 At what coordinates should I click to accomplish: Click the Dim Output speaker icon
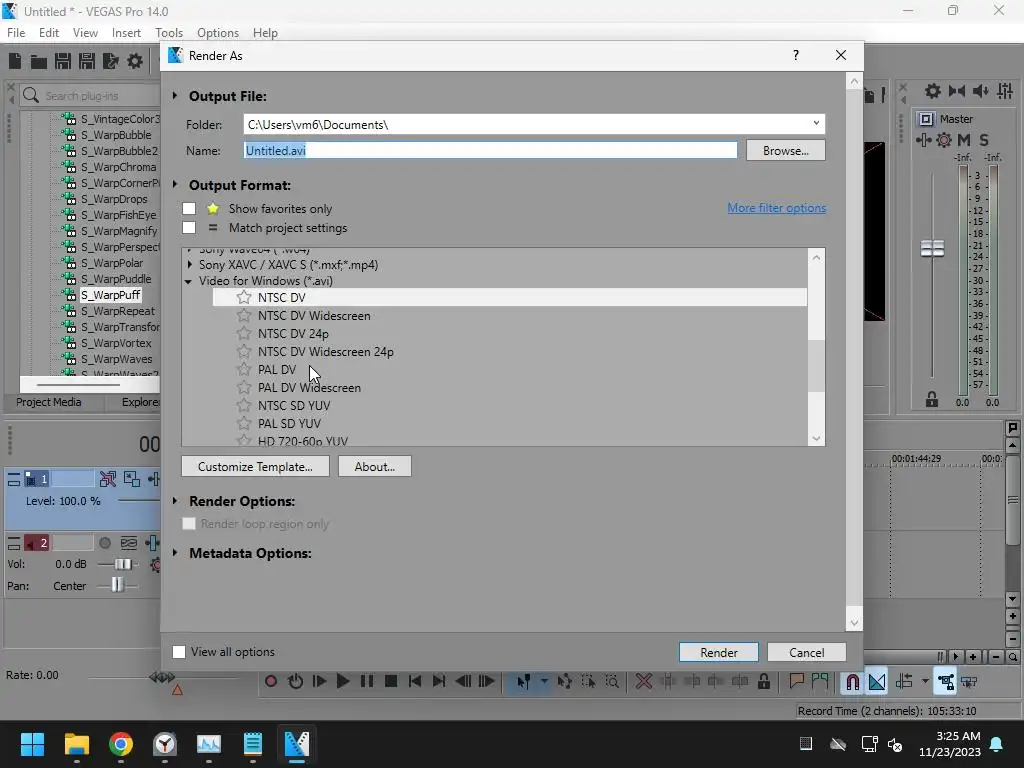pos(980,91)
